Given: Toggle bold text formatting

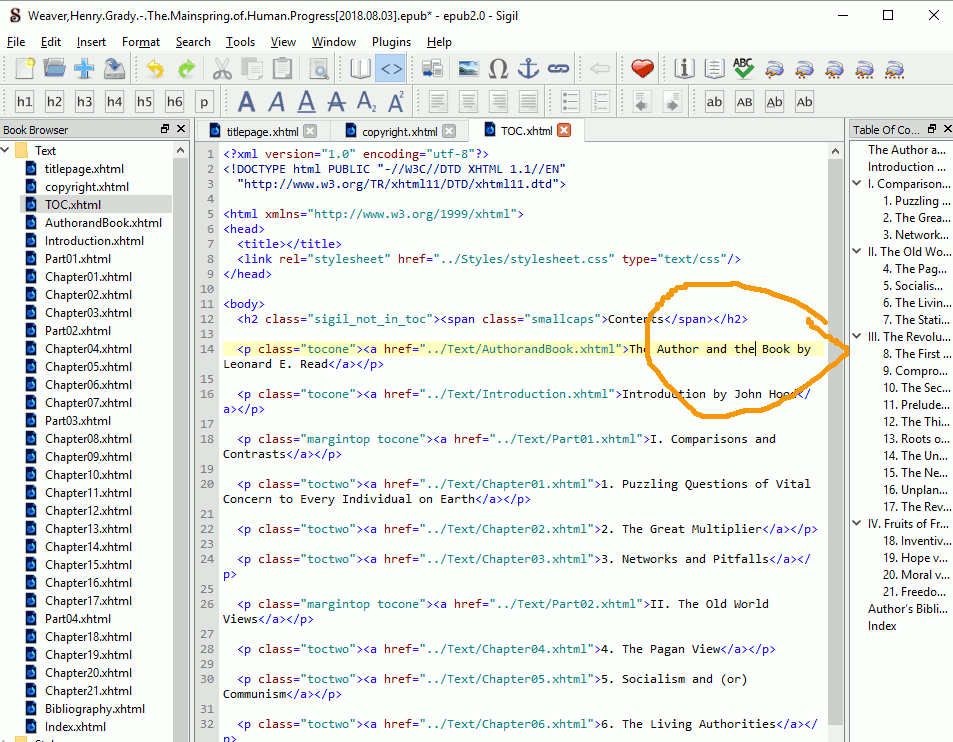Looking at the screenshot, I should click(x=247, y=102).
